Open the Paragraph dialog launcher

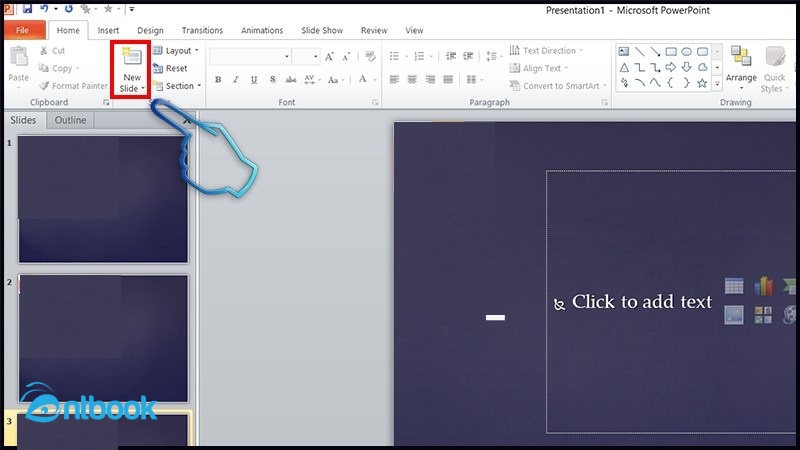pyautogui.click(x=605, y=103)
